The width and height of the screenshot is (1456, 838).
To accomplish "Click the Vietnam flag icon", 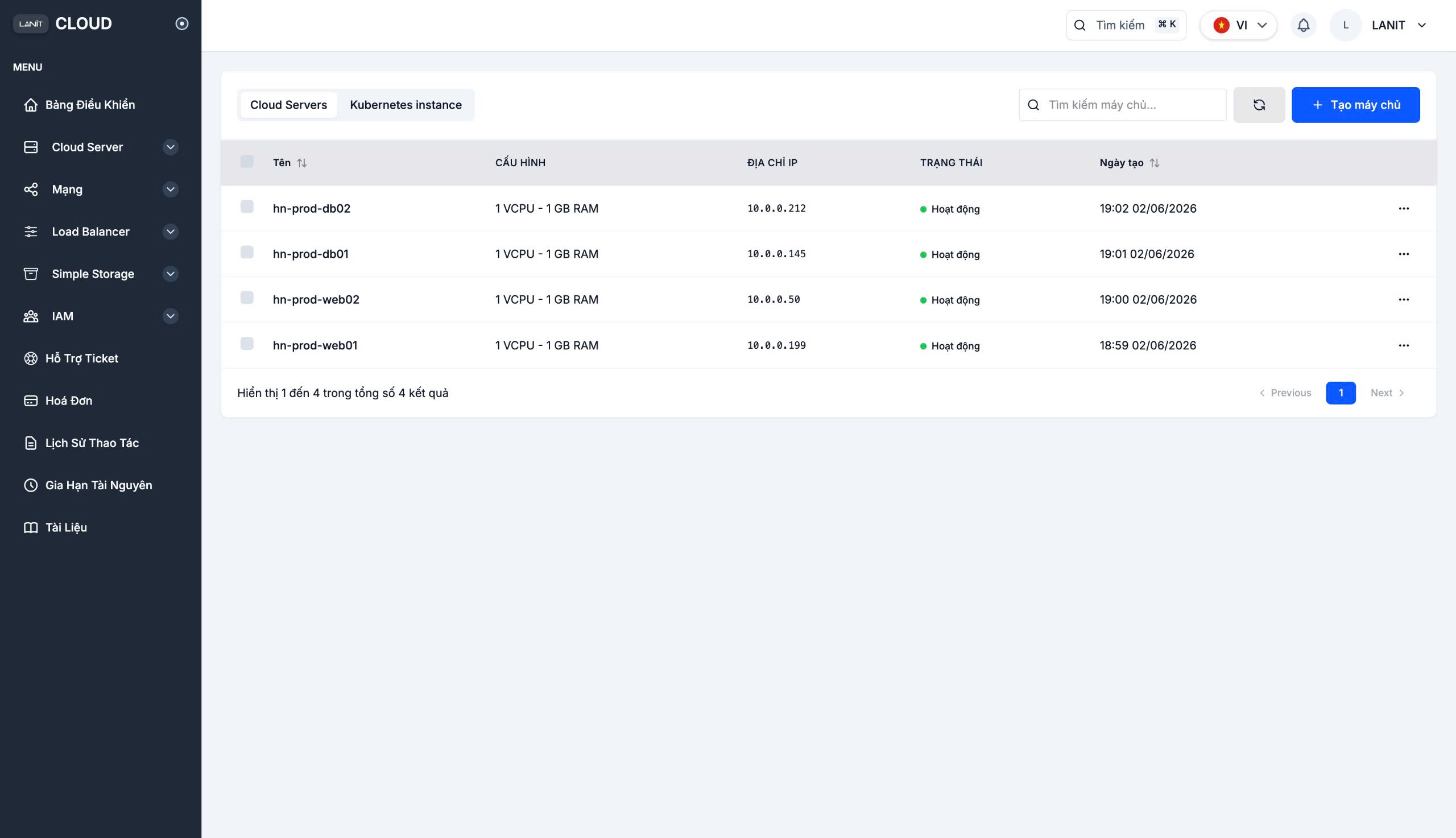I will pos(1221,26).
